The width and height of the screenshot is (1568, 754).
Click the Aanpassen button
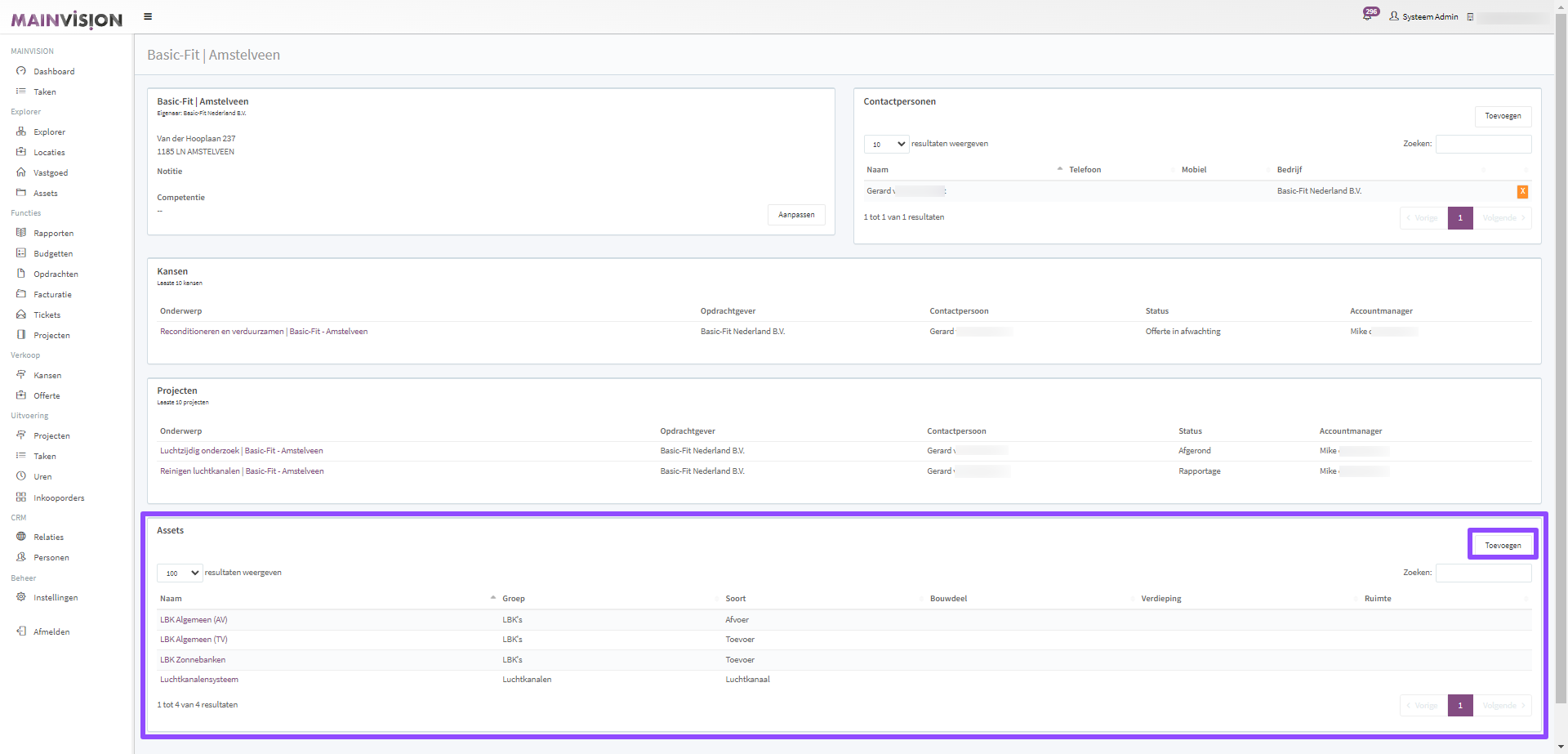tap(796, 215)
